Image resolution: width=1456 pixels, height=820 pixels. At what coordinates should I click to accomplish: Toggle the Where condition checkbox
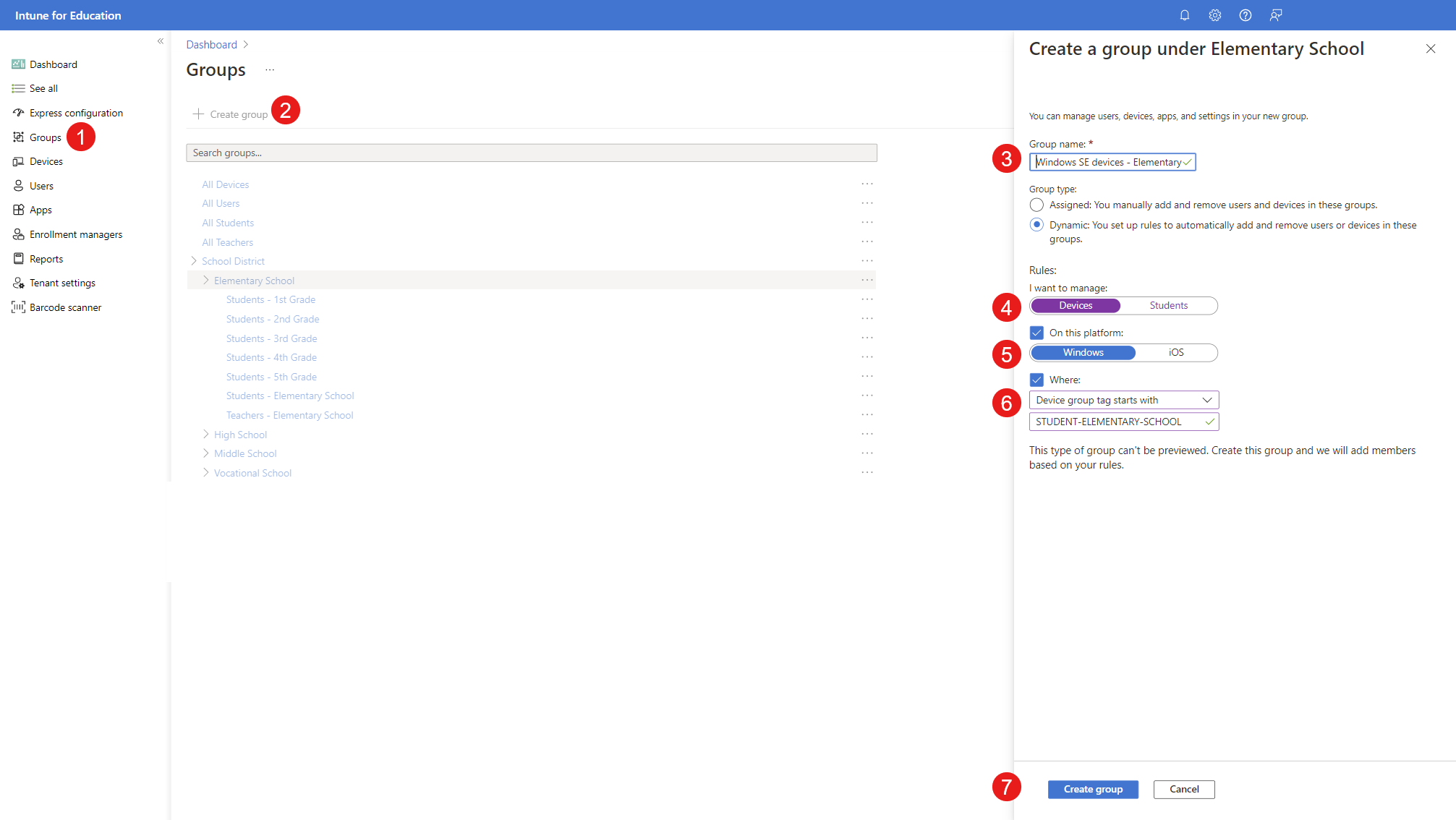pyautogui.click(x=1037, y=379)
